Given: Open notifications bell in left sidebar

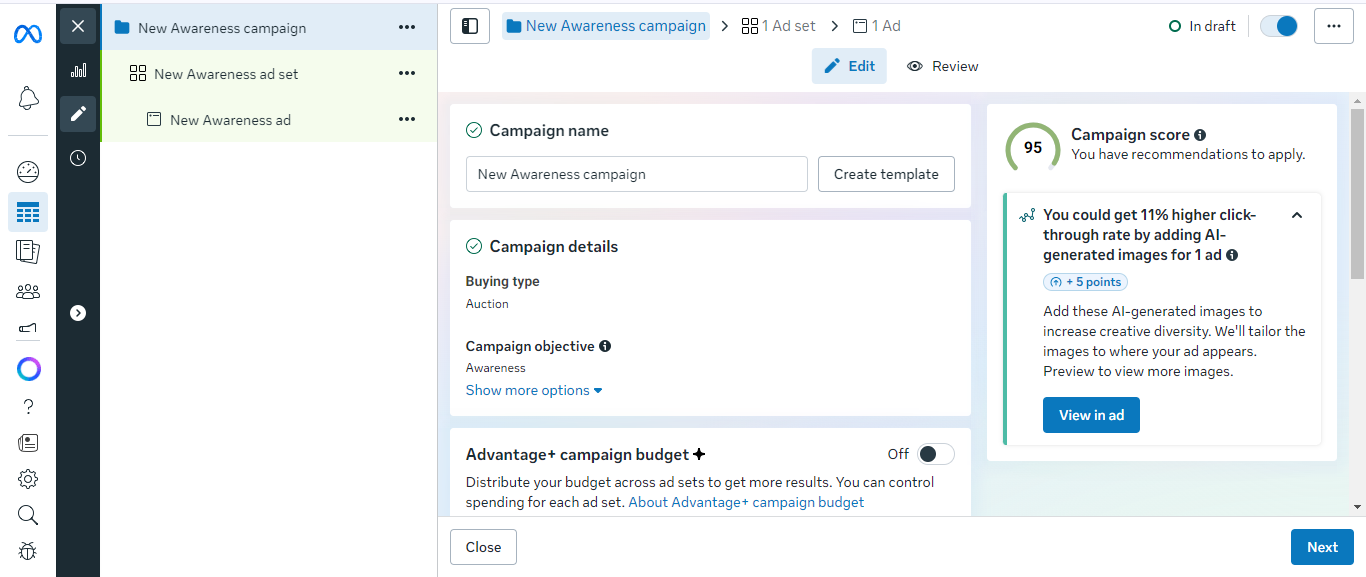Looking at the screenshot, I should click(x=28, y=98).
